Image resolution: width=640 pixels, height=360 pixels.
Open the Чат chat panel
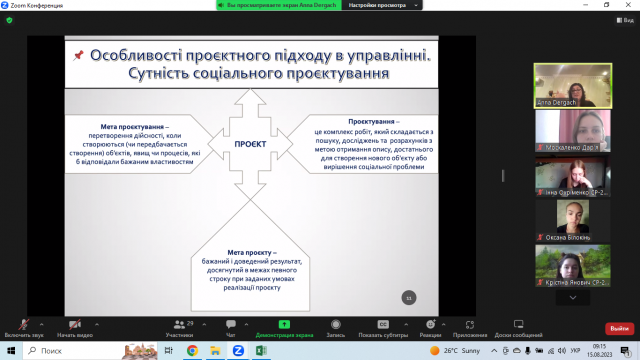pyautogui.click(x=231, y=328)
